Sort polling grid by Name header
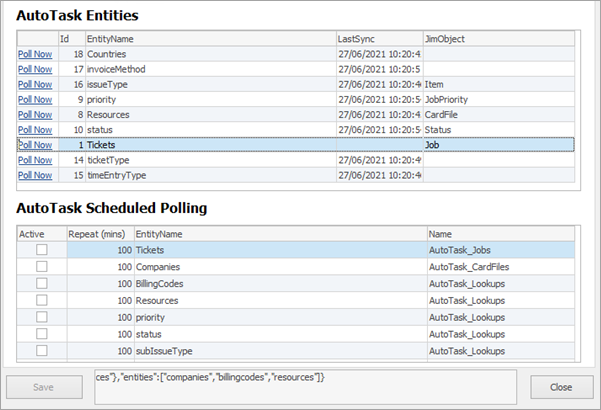 click(x=501, y=234)
